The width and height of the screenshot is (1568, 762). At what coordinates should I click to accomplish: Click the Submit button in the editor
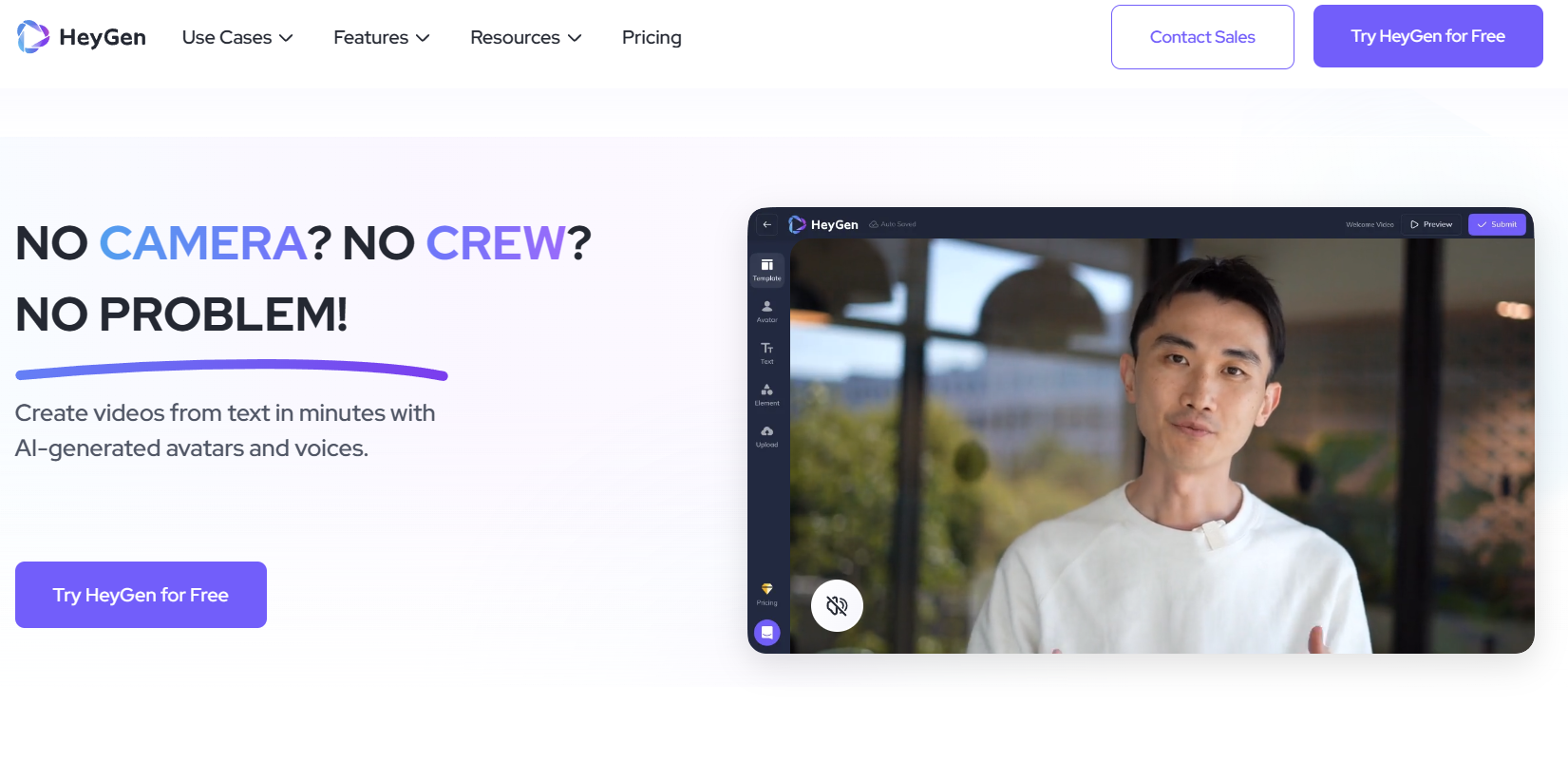coord(1497,224)
